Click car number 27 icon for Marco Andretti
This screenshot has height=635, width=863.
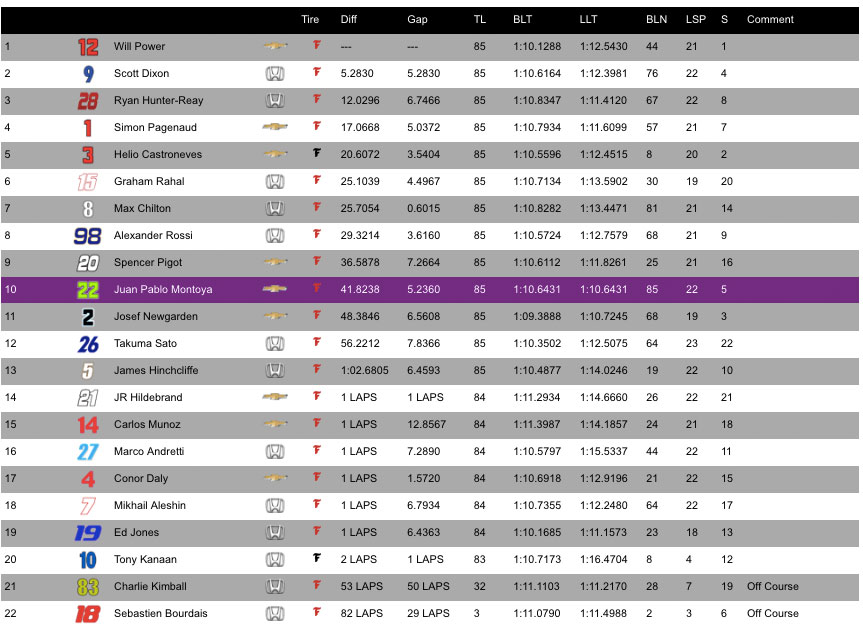click(x=88, y=452)
